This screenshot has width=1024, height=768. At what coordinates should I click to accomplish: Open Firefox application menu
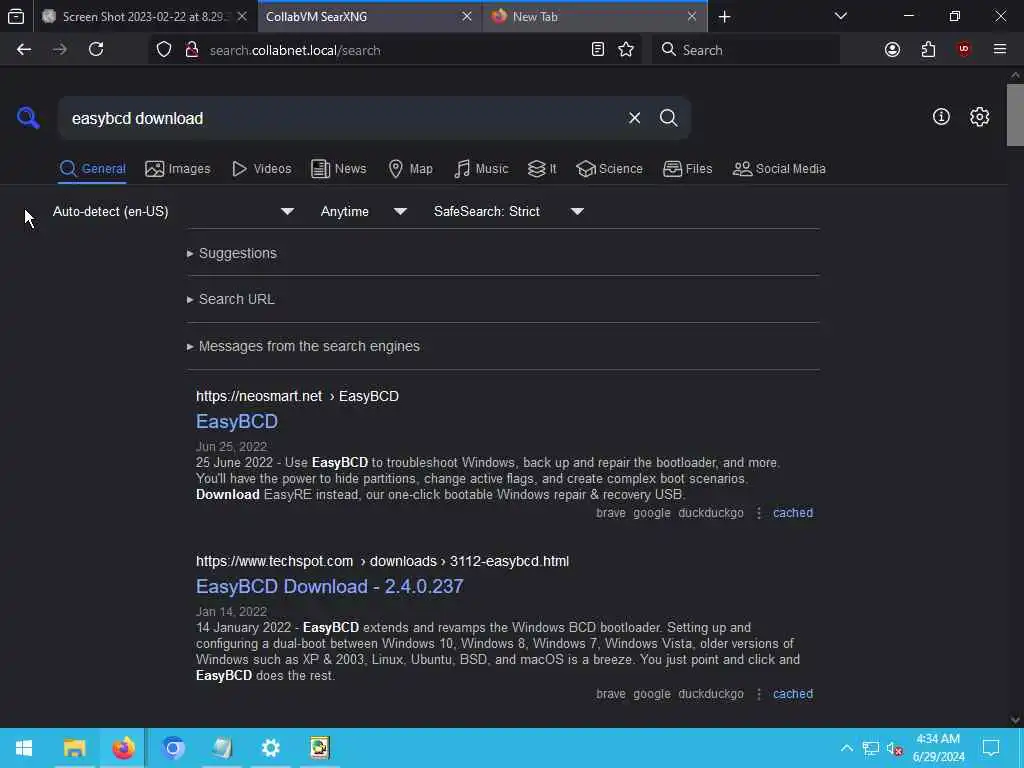(x=1000, y=50)
